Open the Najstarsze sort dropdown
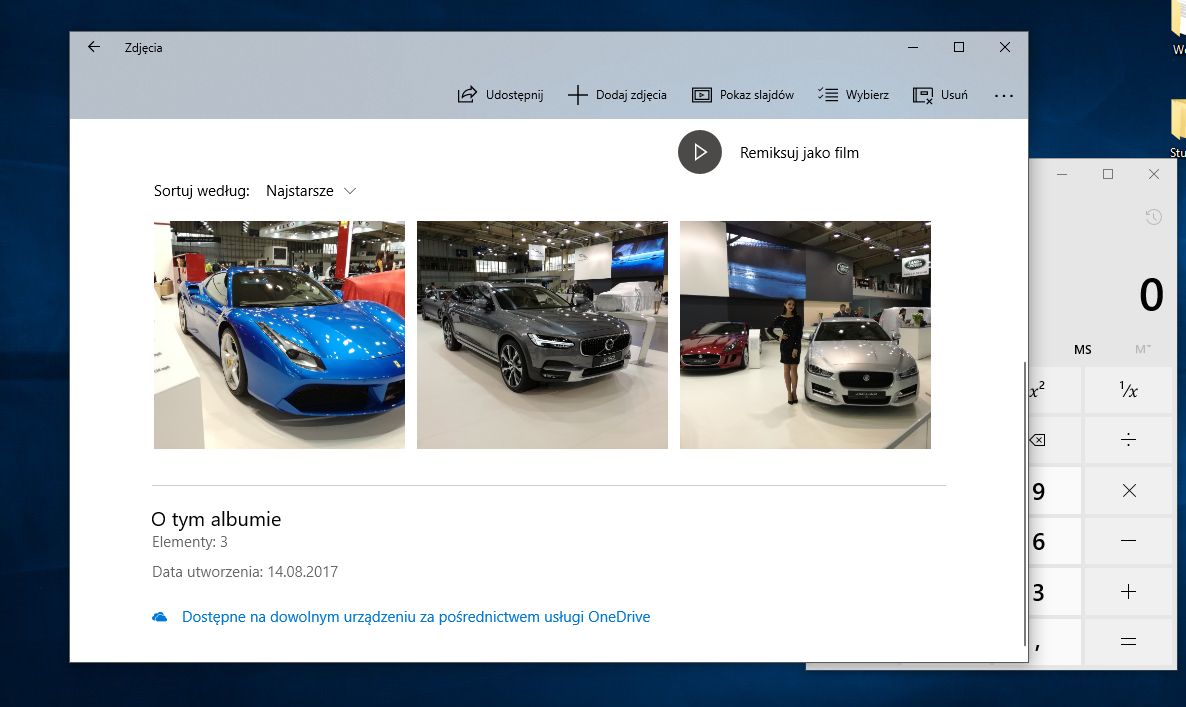The image size is (1186, 707). (x=311, y=191)
